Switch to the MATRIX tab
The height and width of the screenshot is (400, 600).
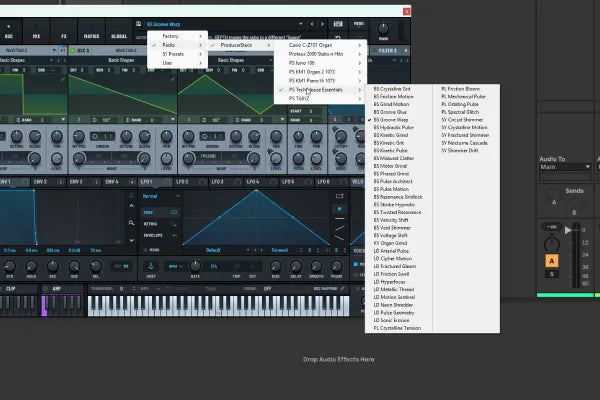91,31
